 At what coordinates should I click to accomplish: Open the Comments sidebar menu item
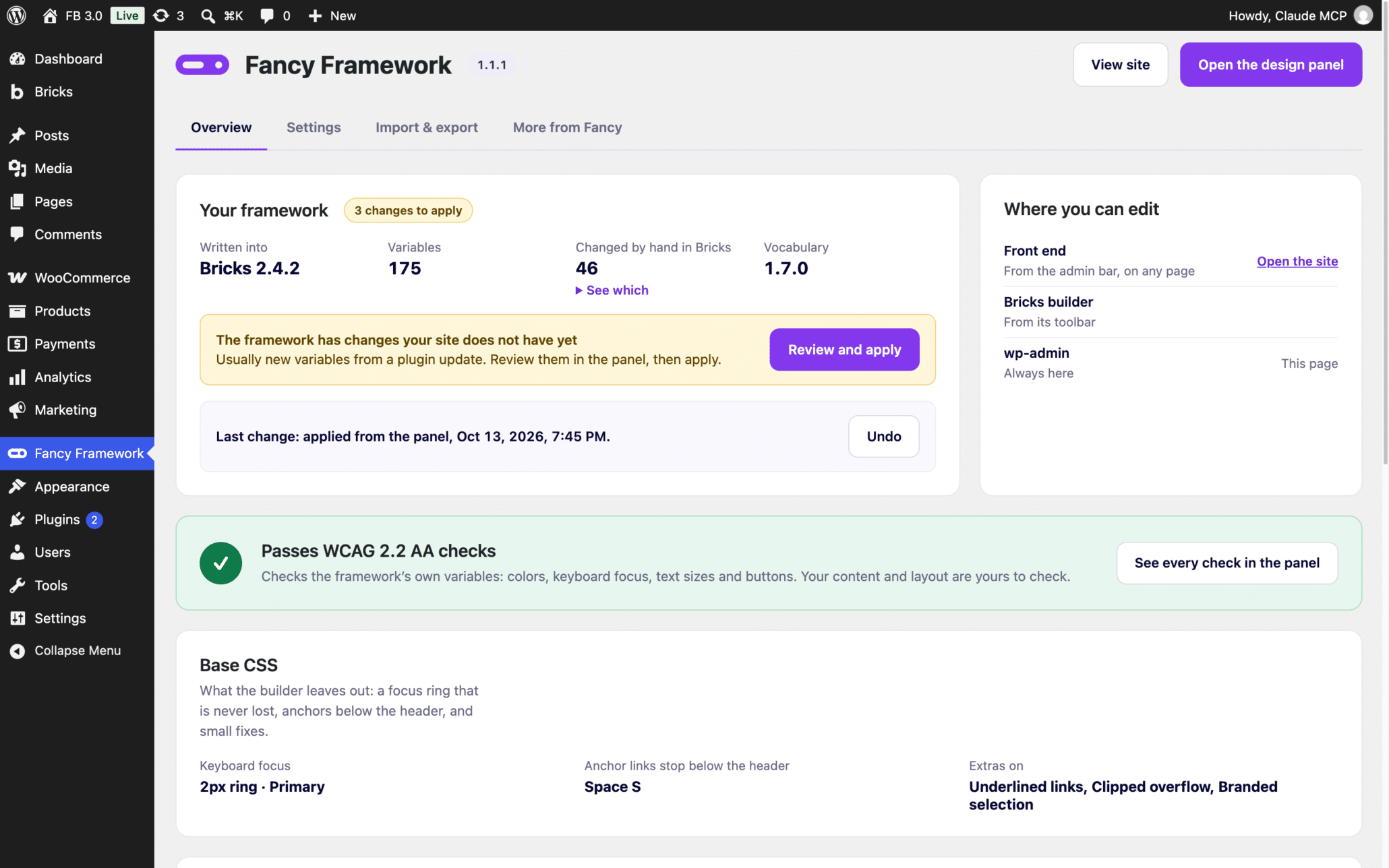click(77, 235)
